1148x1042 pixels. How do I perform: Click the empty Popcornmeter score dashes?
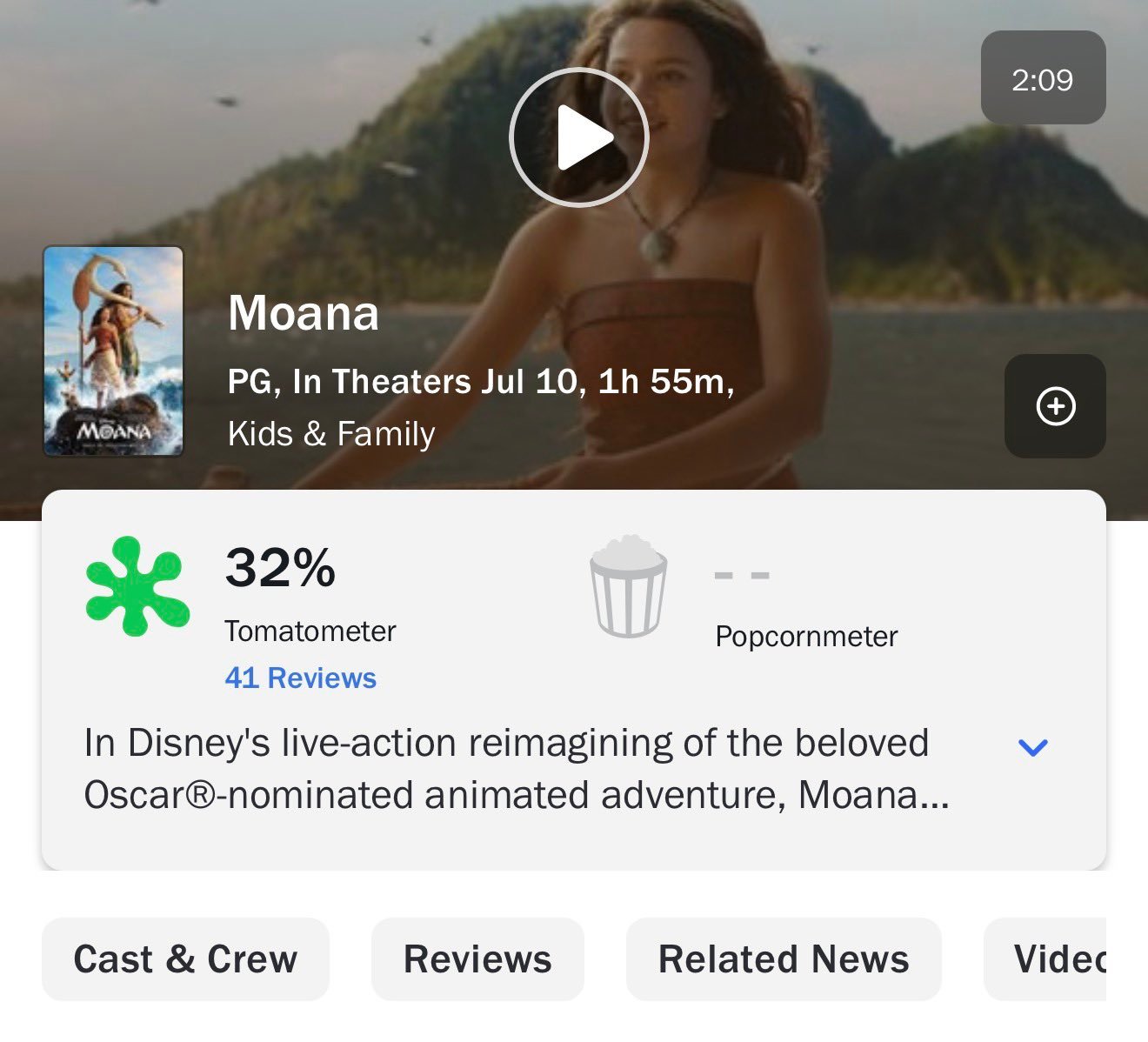[742, 575]
